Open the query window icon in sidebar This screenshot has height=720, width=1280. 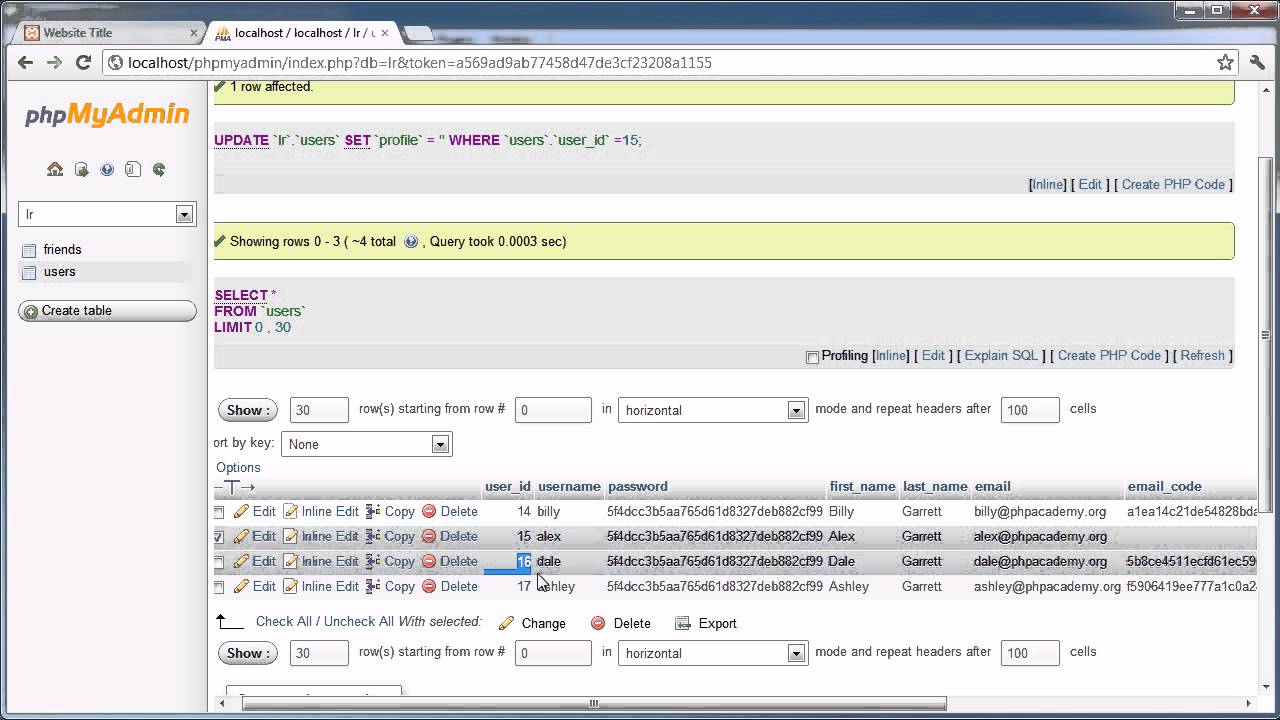pyautogui.click(x=81, y=169)
